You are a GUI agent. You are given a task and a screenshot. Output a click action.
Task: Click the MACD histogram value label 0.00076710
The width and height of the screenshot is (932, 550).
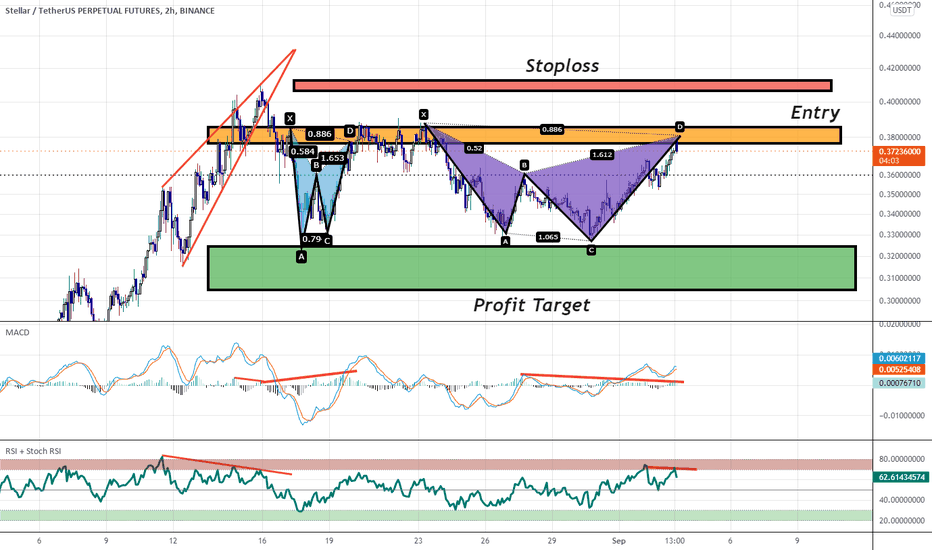tap(900, 383)
